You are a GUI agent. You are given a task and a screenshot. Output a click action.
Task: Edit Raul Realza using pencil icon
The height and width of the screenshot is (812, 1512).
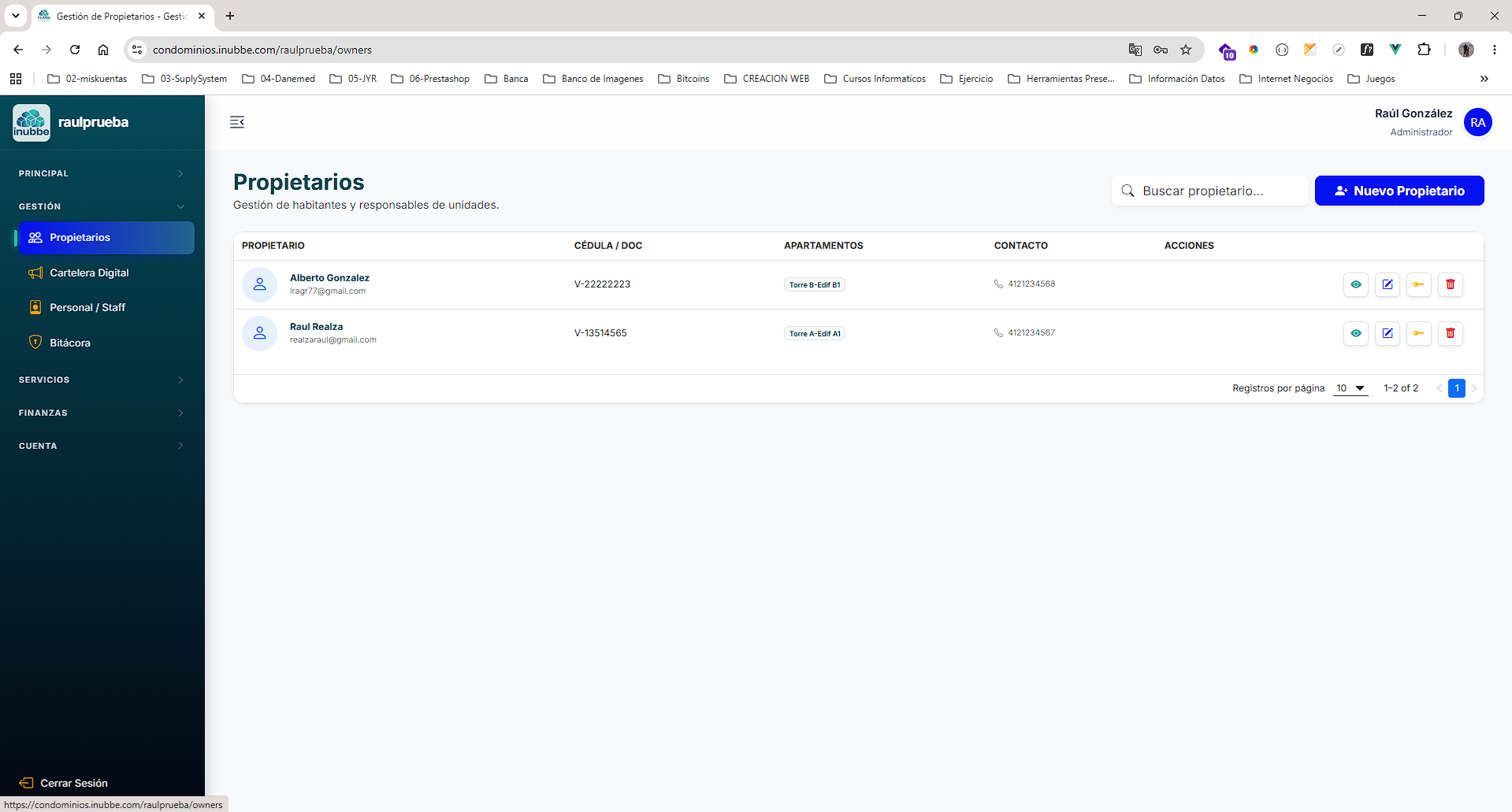1387,333
